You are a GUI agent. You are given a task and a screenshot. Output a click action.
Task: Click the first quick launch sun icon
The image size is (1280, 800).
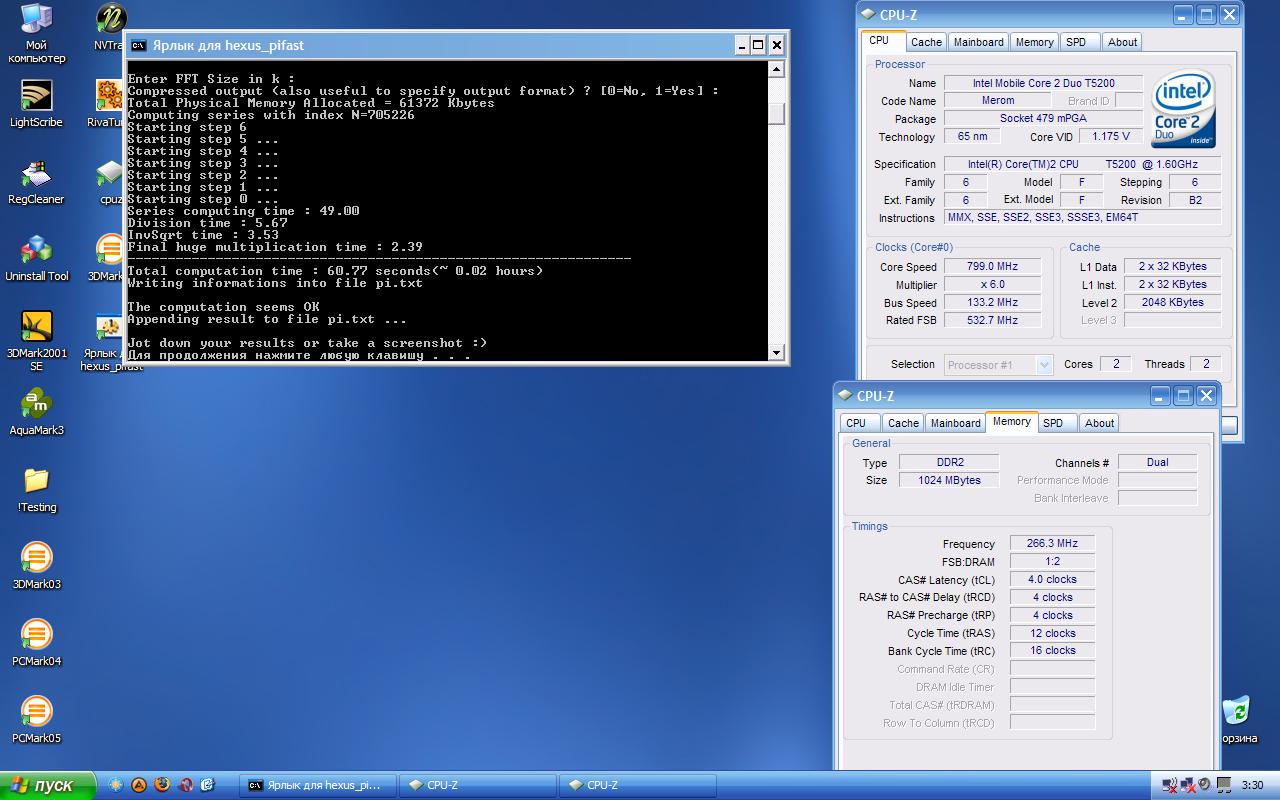[117, 785]
